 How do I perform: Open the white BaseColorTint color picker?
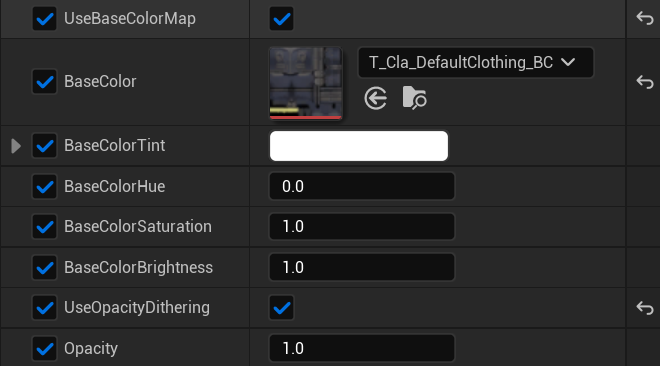pyautogui.click(x=359, y=146)
